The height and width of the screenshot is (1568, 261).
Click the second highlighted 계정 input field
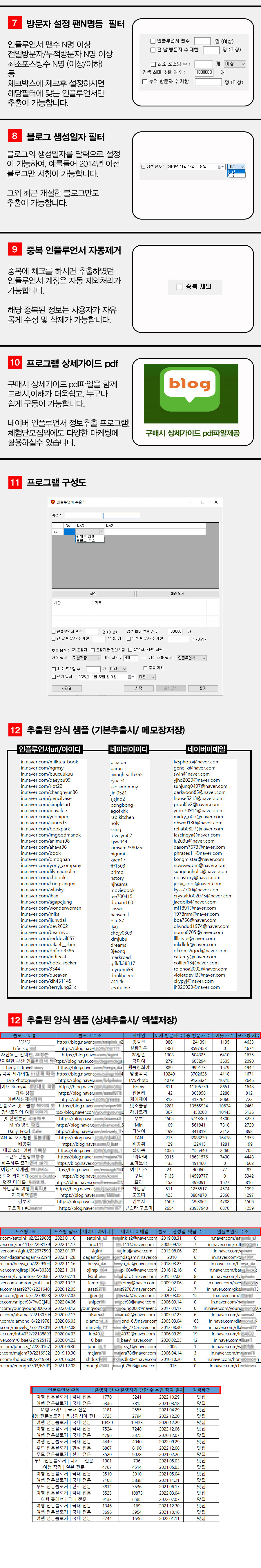pos(122,516)
